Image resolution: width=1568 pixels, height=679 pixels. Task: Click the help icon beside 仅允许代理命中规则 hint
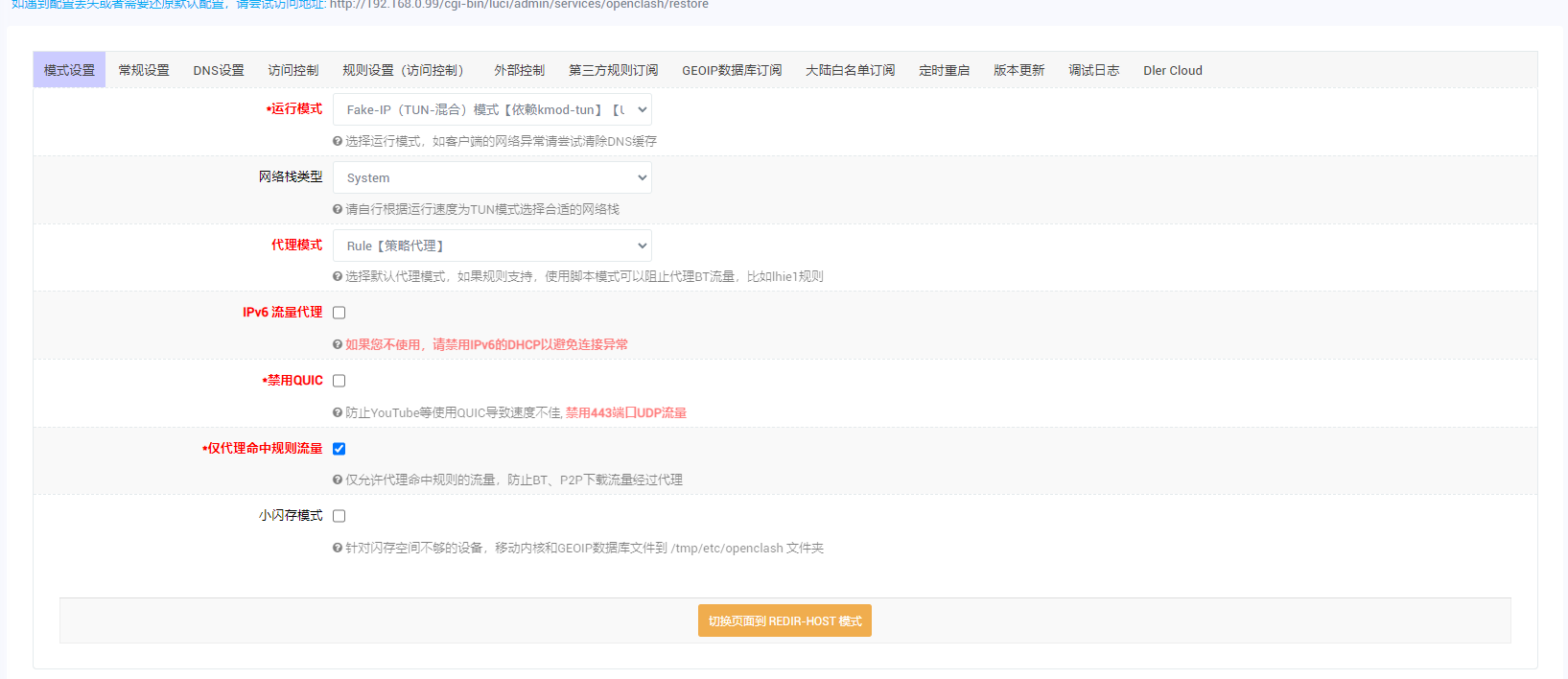(338, 480)
